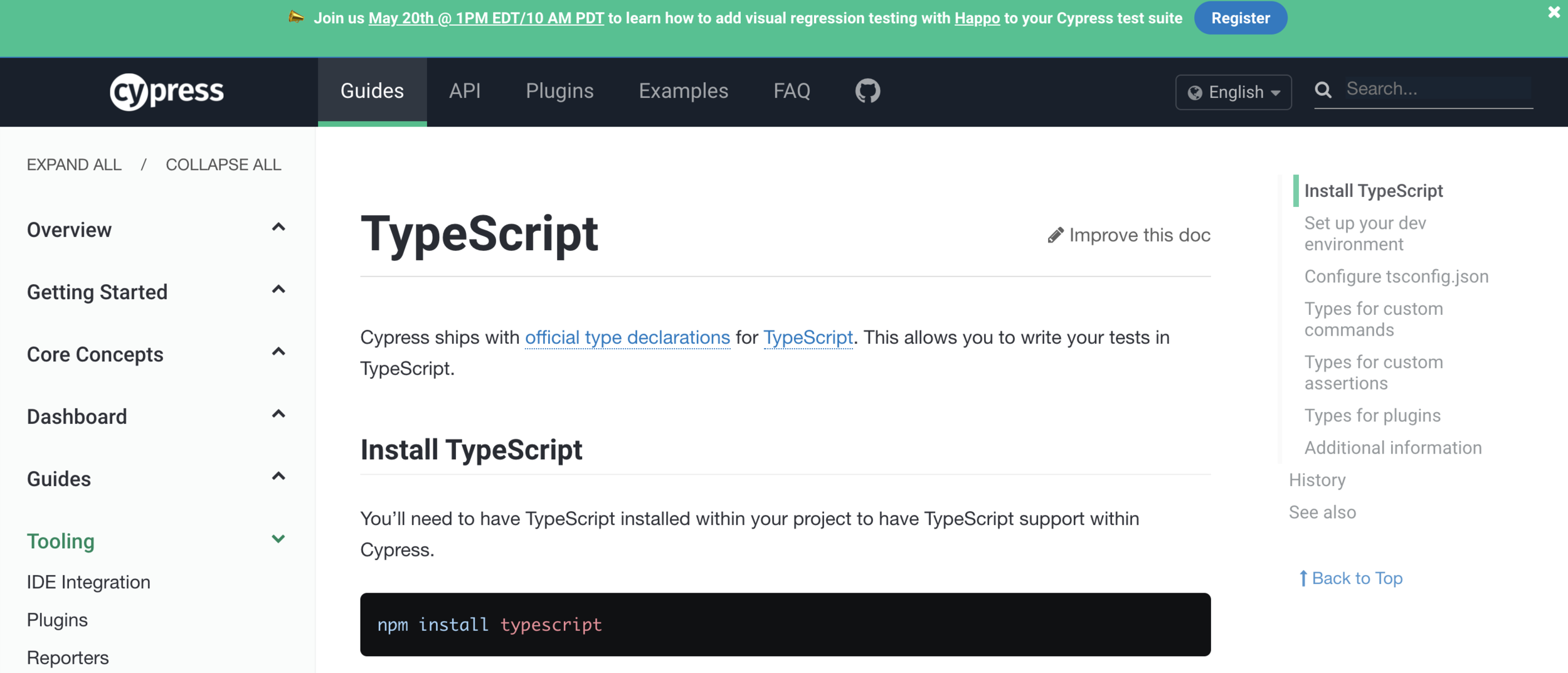1568x673 pixels.
Task: Jump to See also section
Action: pos(1322,512)
